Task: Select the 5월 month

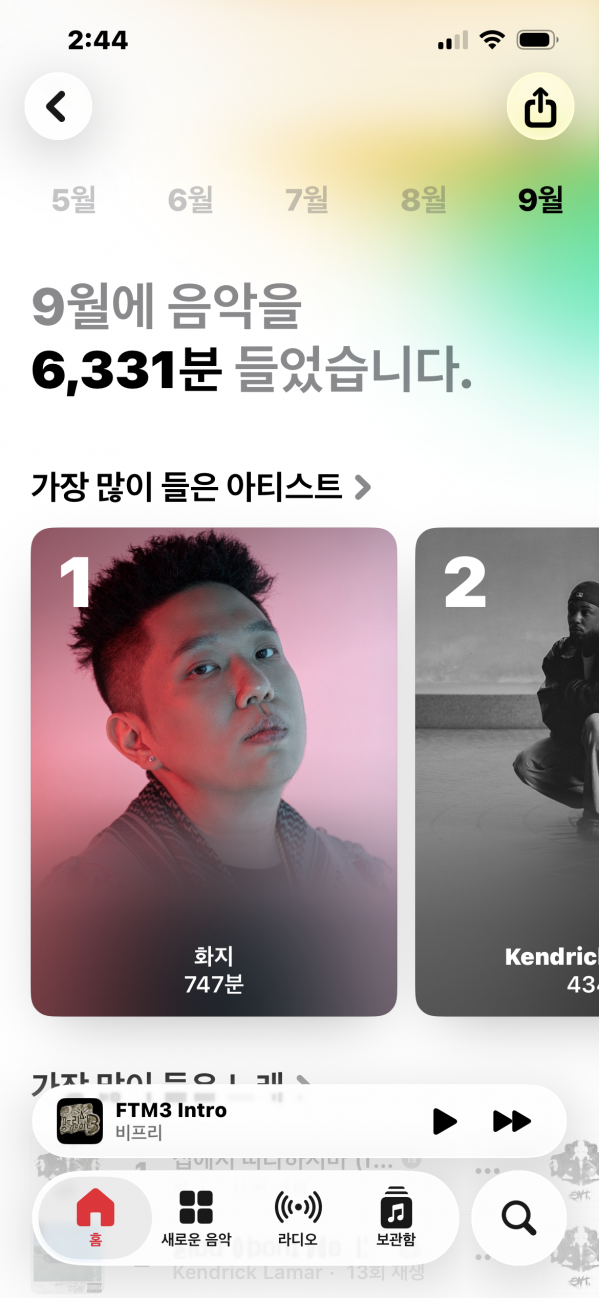Action: click(x=74, y=200)
